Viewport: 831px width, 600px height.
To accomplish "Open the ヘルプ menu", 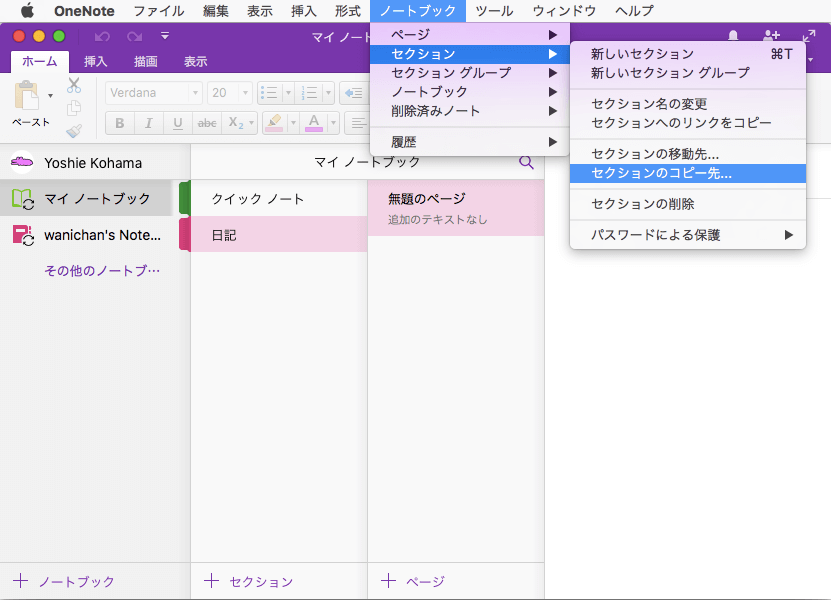I will click(x=634, y=11).
